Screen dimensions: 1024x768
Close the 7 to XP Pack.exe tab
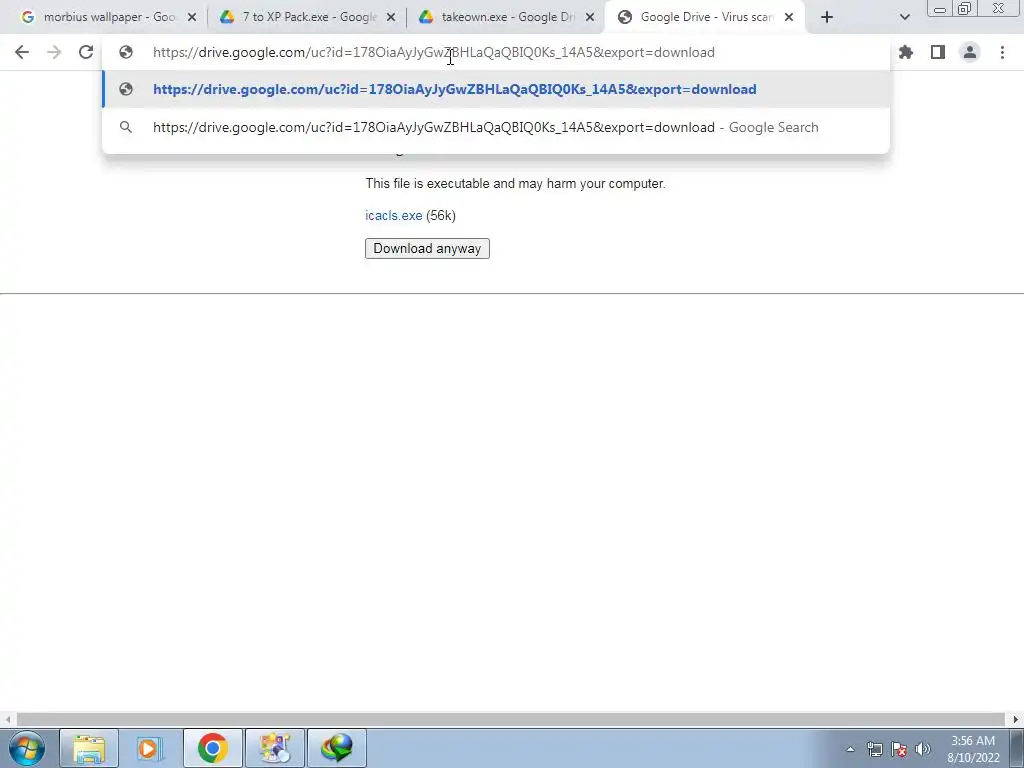391,18
